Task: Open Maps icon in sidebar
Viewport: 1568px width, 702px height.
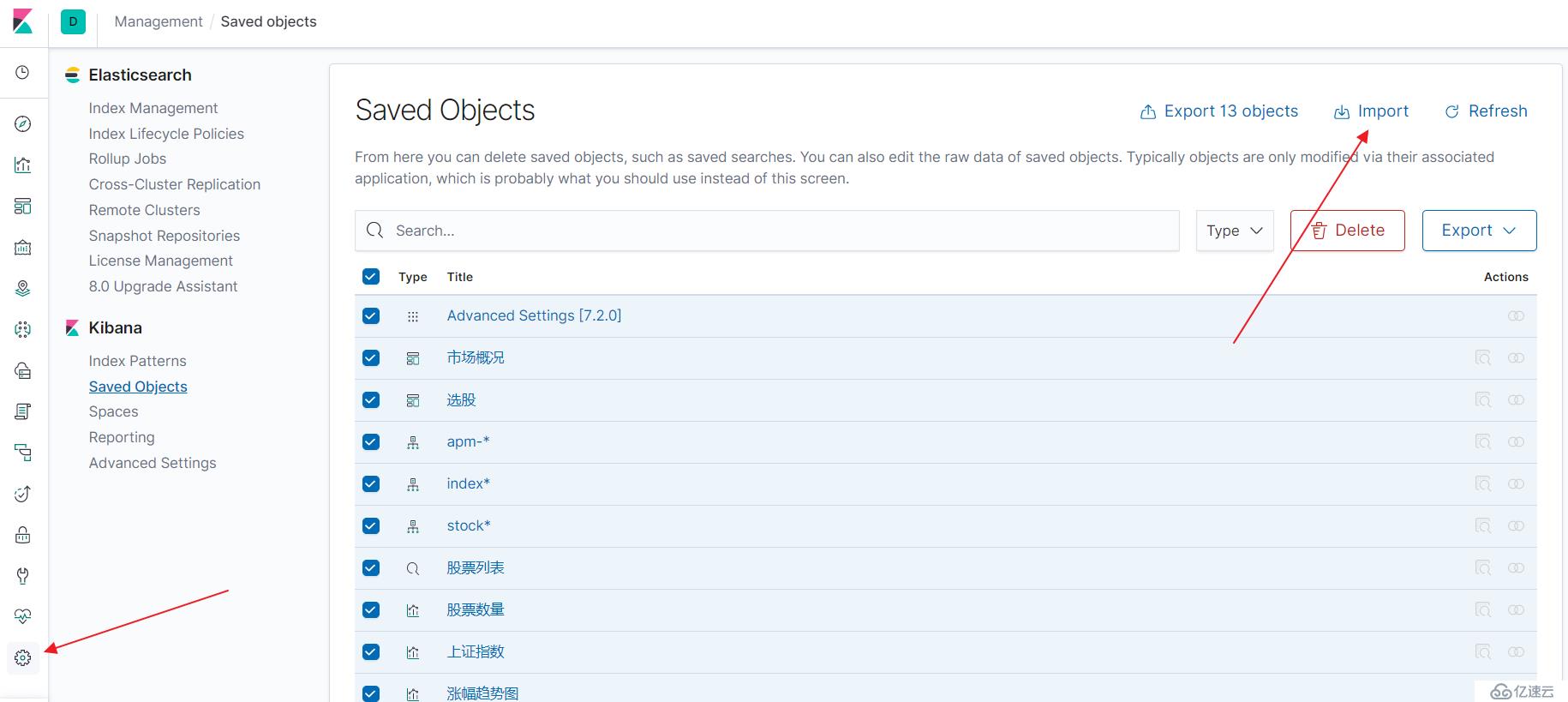Action: 23,289
